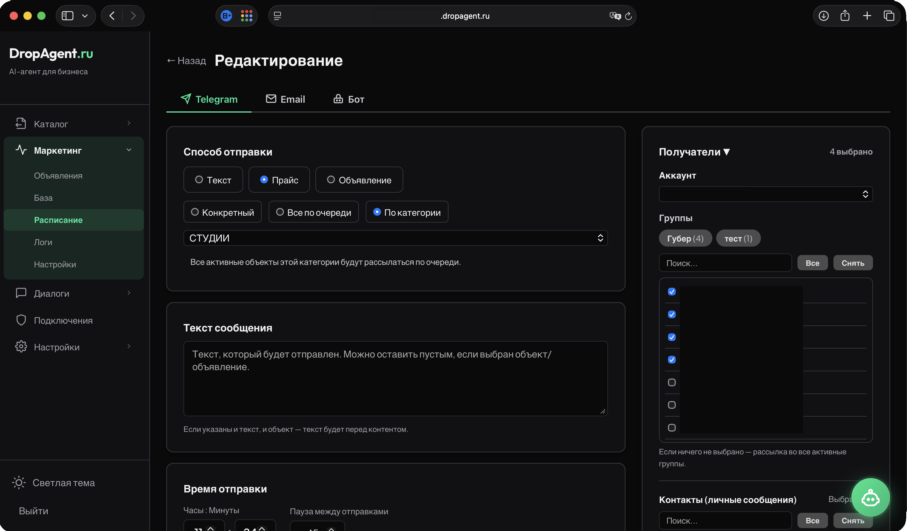Click the Safari downloads icon
Screen dimensions: 907x531
pos(823,16)
